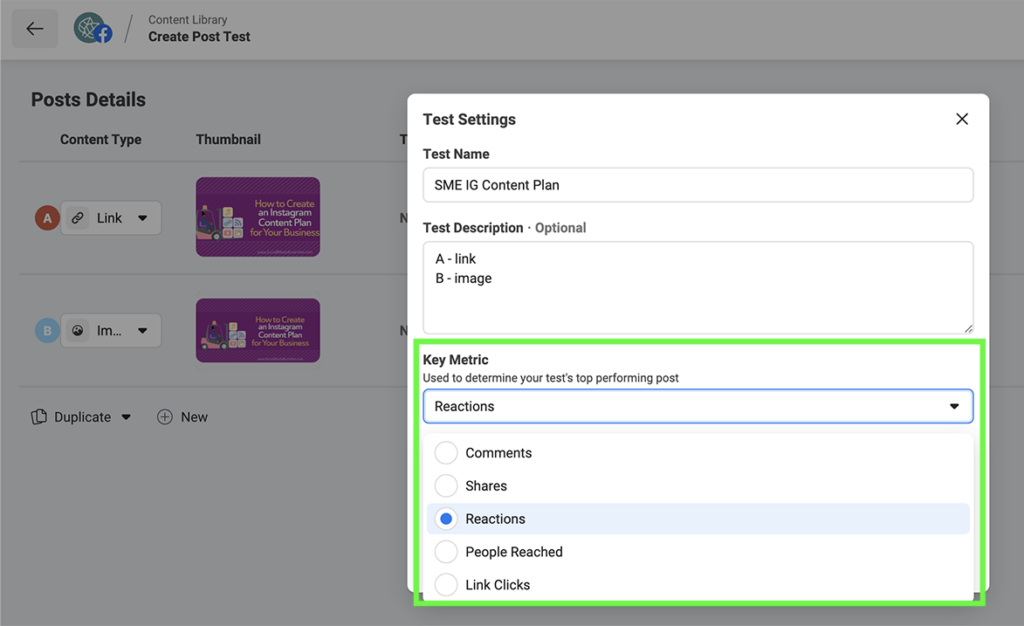Select the blue B variant badge
Viewport: 1024px width, 626px height.
[x=47, y=330]
